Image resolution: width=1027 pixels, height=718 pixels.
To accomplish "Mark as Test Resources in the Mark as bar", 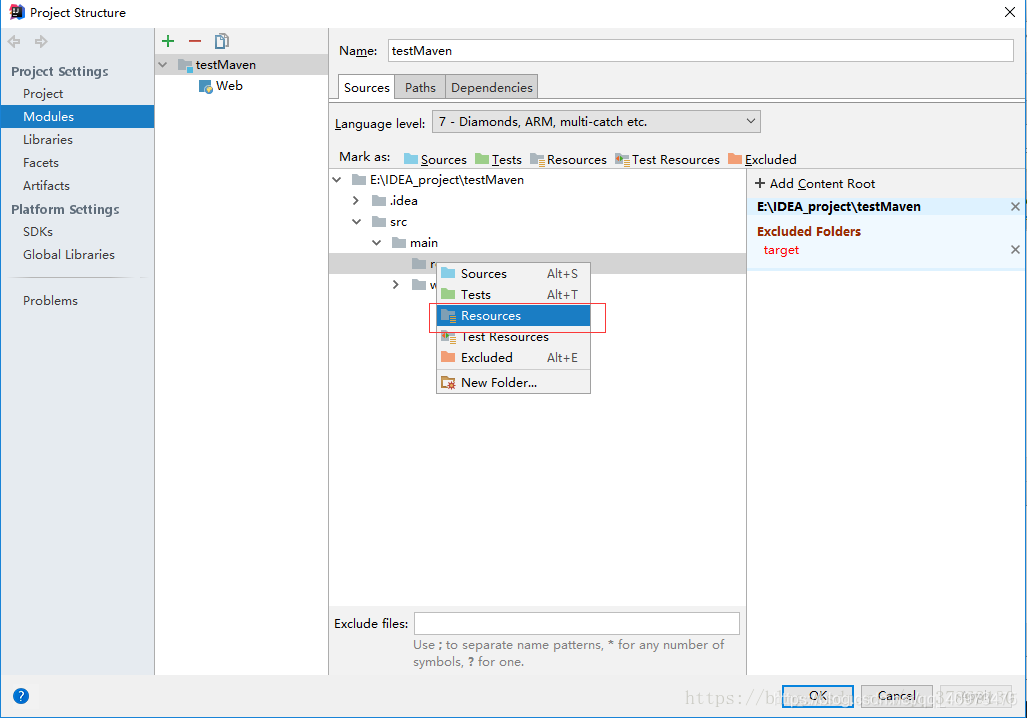I will [x=667, y=159].
